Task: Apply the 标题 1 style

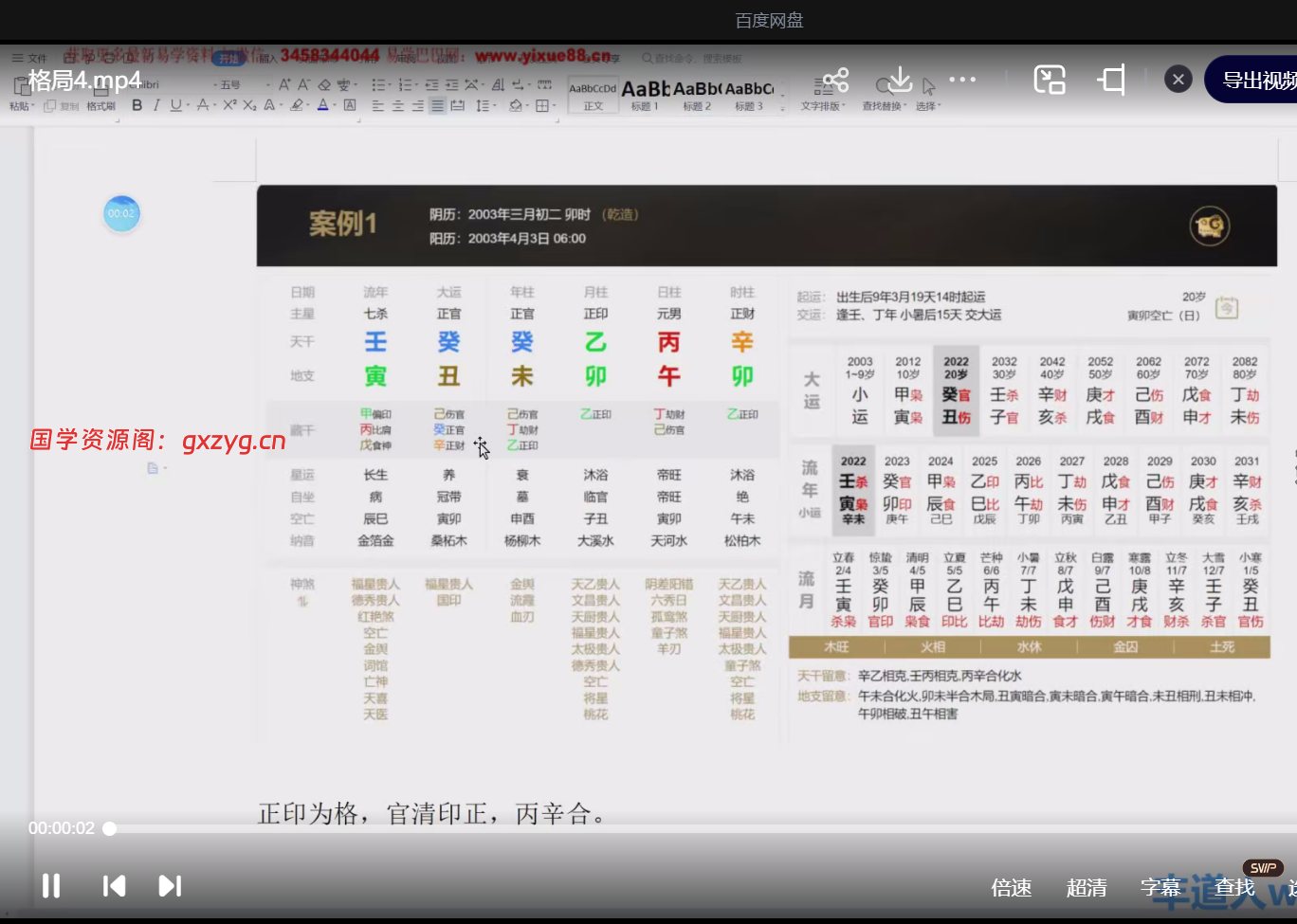Action: pos(645,96)
